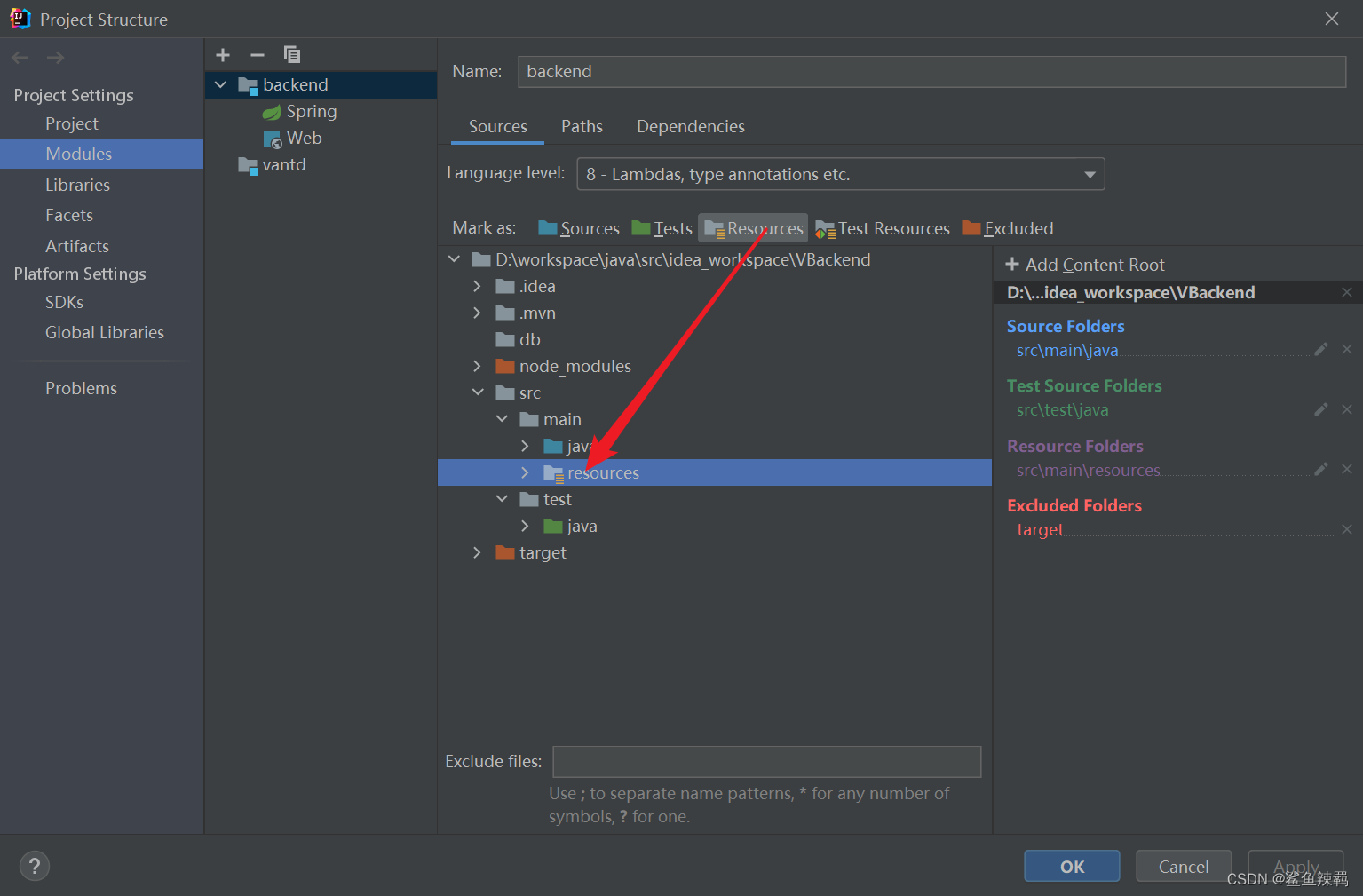Edit the src\main\java source folder properties
Viewport: 1363px width, 896px height.
pos(1321,349)
